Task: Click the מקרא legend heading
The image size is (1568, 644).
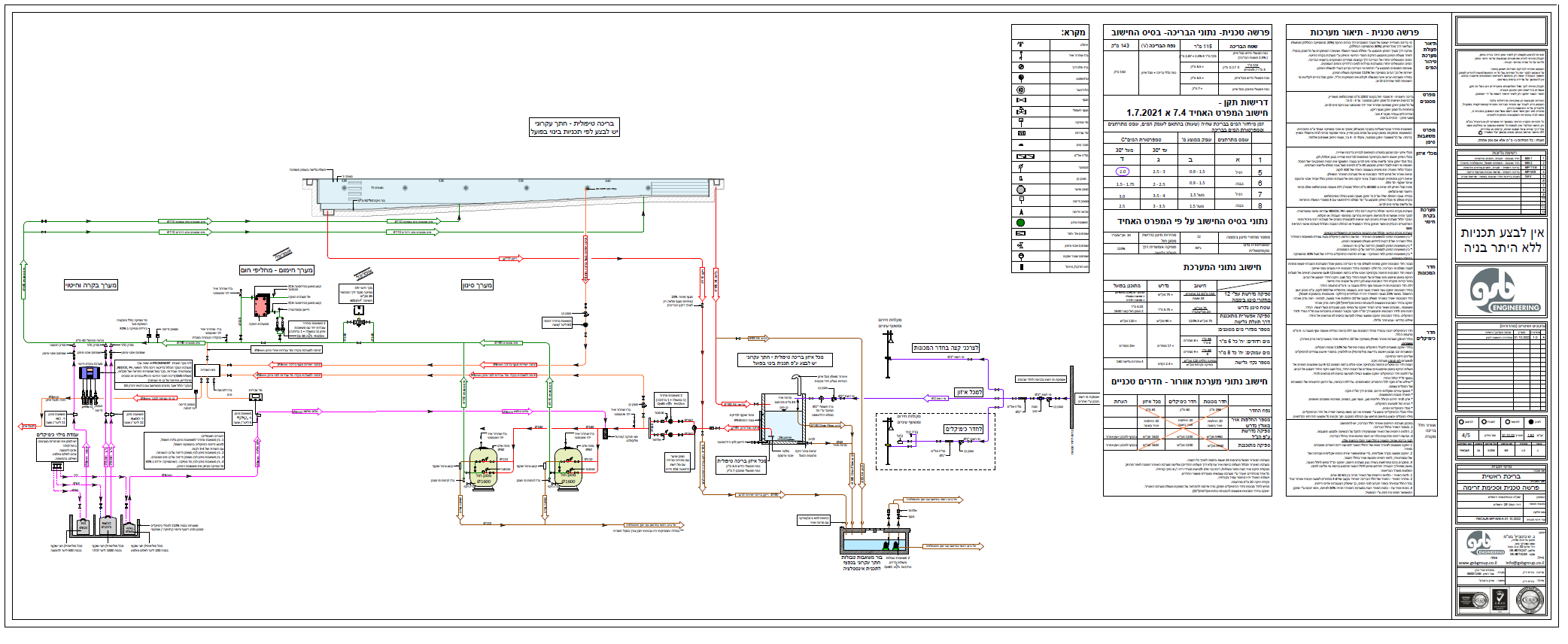Action: click(x=1073, y=32)
